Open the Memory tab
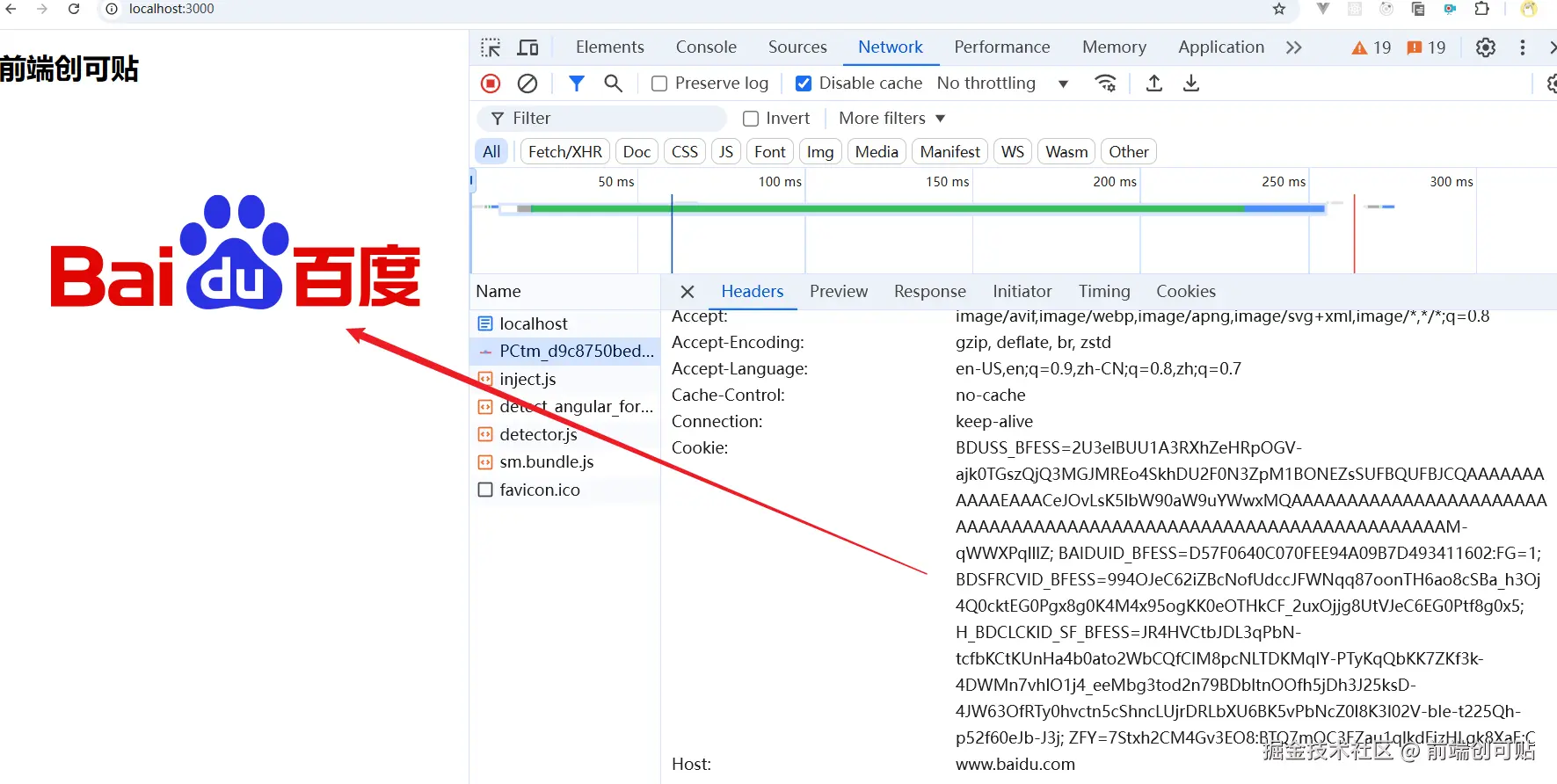Image resolution: width=1557 pixels, height=784 pixels. point(1114,47)
